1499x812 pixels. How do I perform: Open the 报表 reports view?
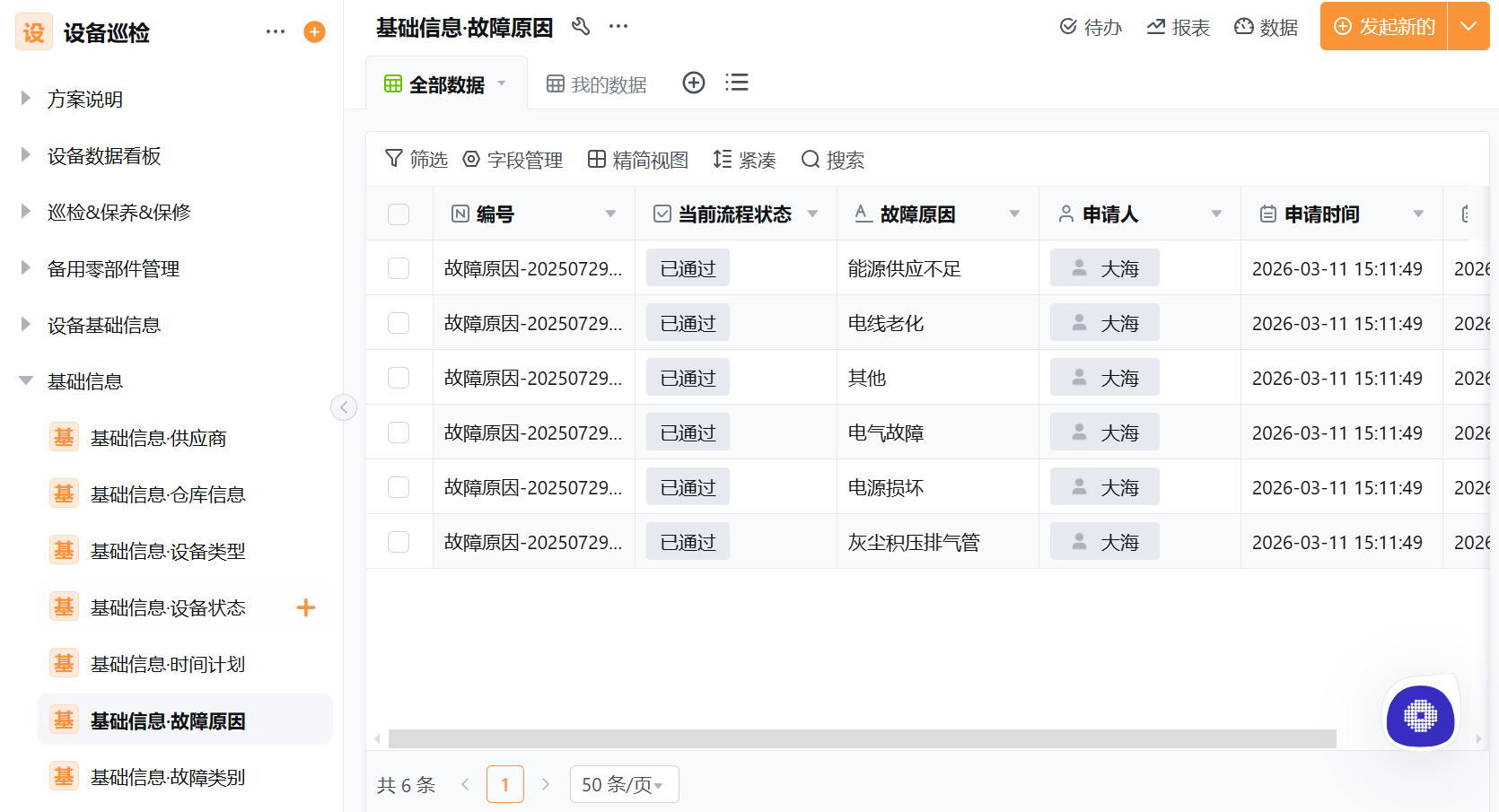click(1177, 26)
